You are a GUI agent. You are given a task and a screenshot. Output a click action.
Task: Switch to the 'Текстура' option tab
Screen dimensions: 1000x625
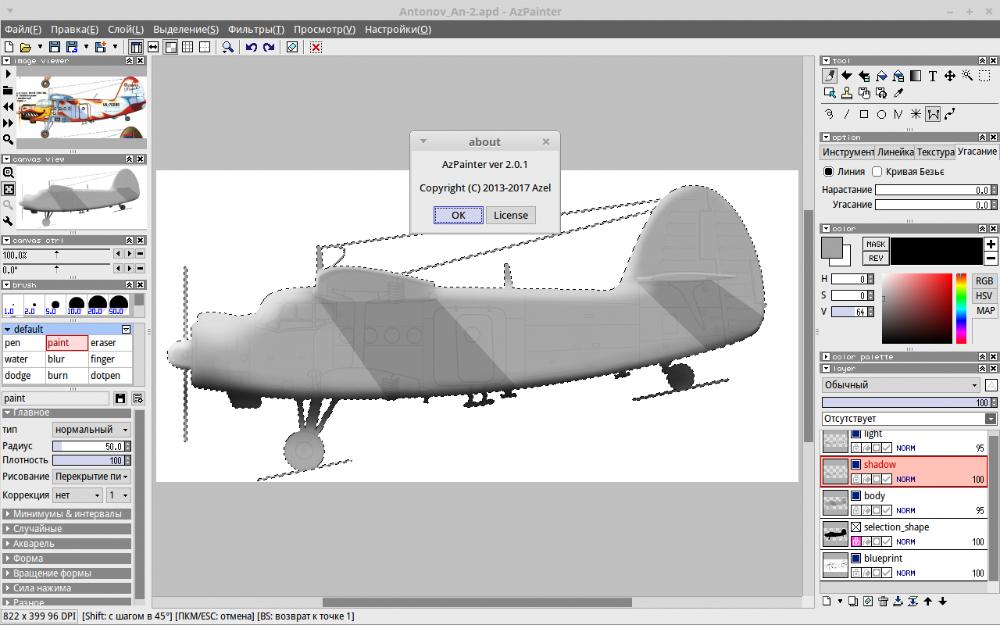click(935, 152)
